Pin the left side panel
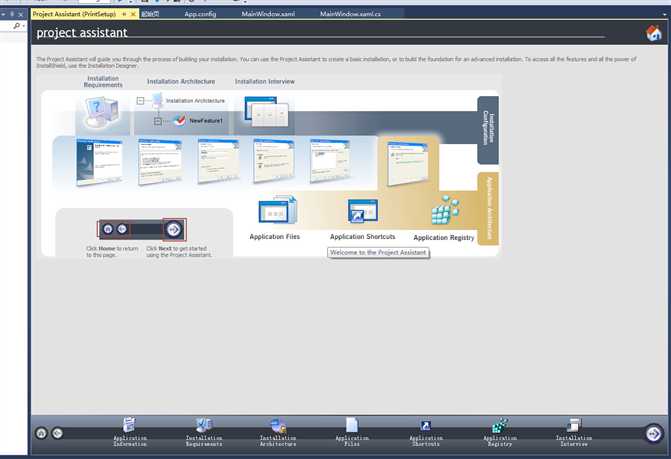Viewport: 671px width, 459px height. tap(12, 14)
